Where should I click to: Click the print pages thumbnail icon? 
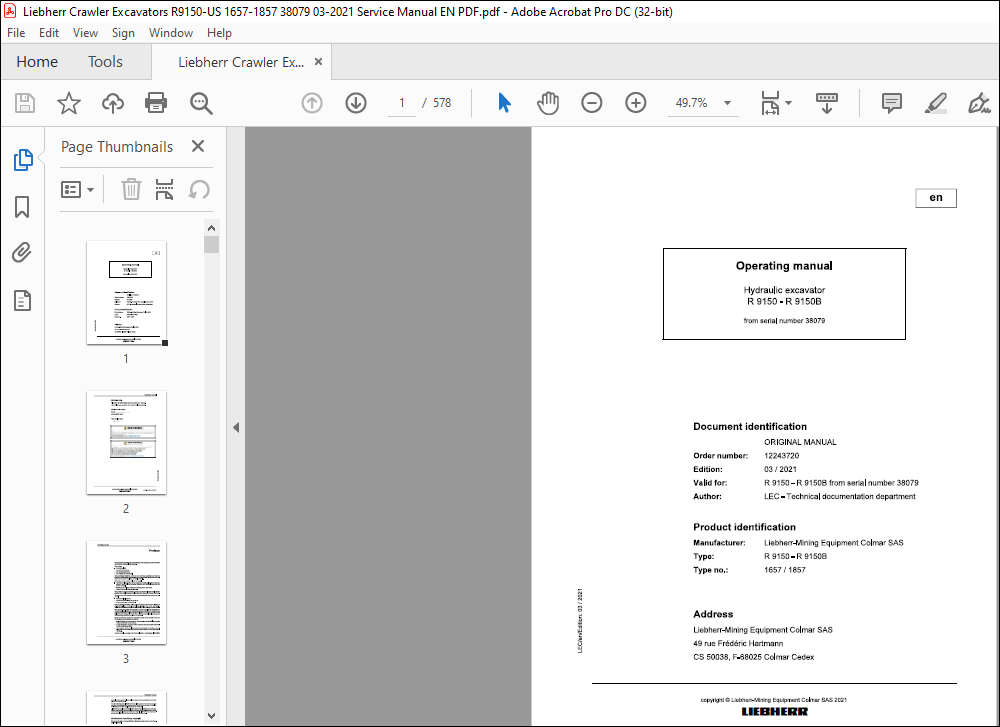pyautogui.click(x=165, y=189)
